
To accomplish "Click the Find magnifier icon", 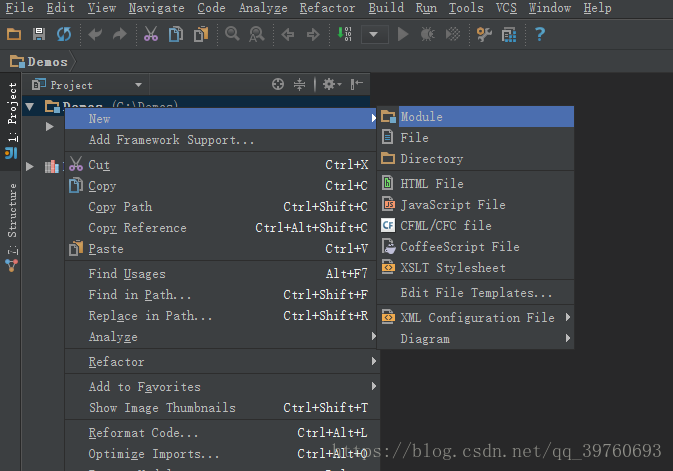I will [232, 34].
